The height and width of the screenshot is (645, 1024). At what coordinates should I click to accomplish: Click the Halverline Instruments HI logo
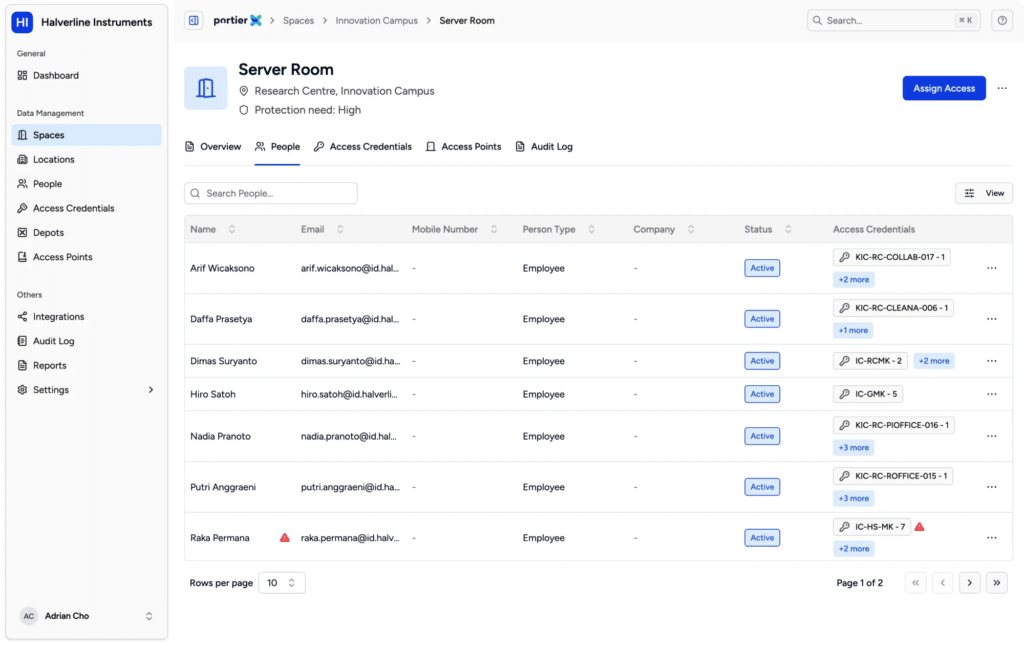click(x=22, y=22)
